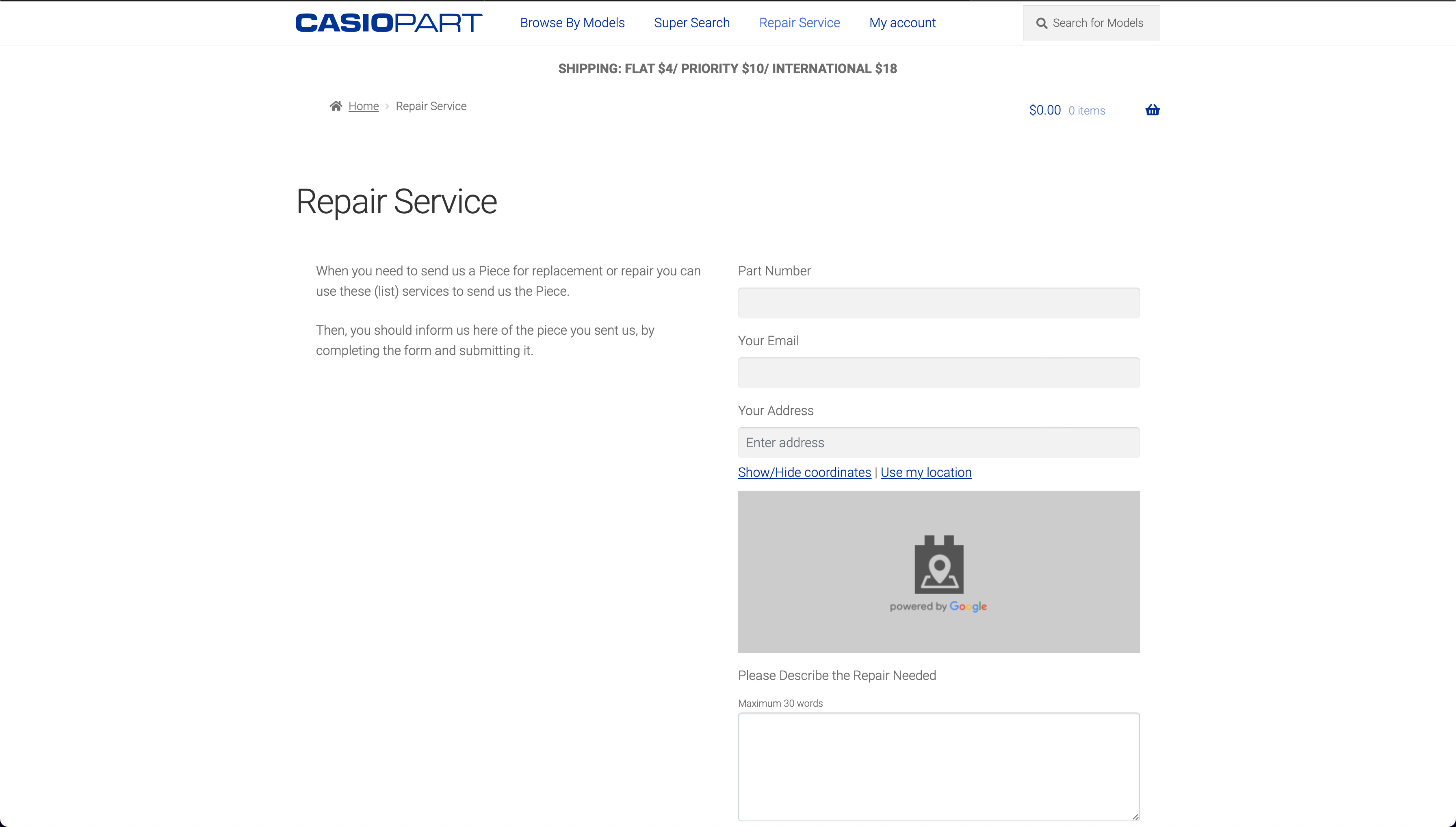The height and width of the screenshot is (827, 1456).
Task: Click Show/Hide coordinates link
Action: point(804,472)
